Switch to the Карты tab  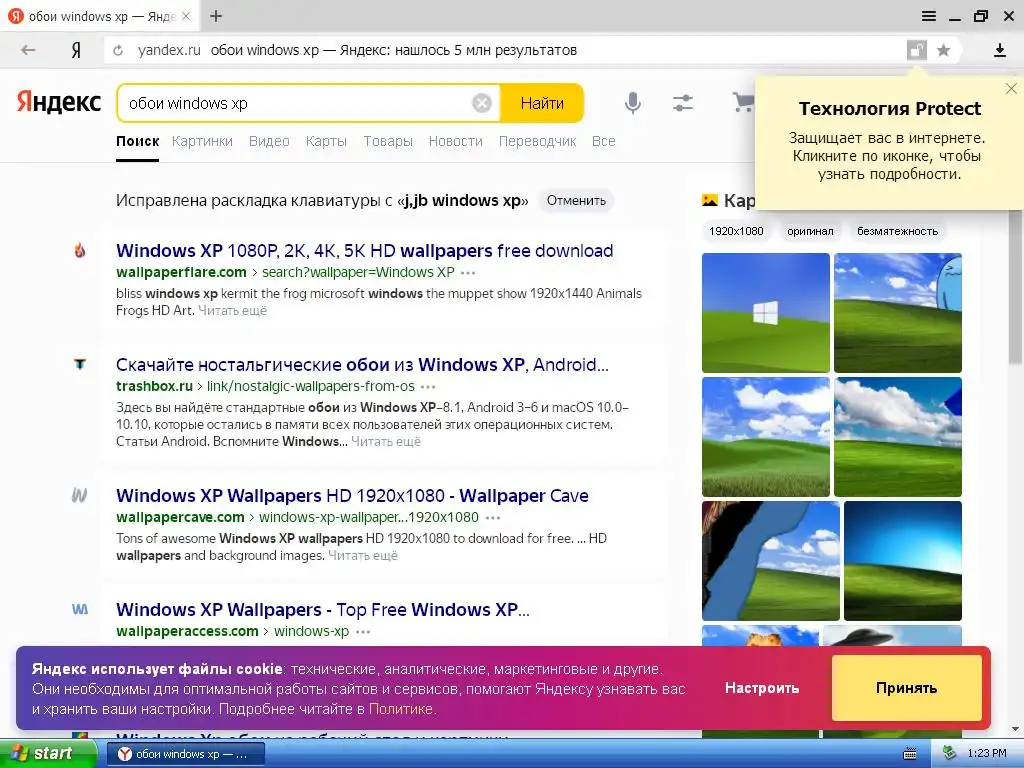coord(326,141)
